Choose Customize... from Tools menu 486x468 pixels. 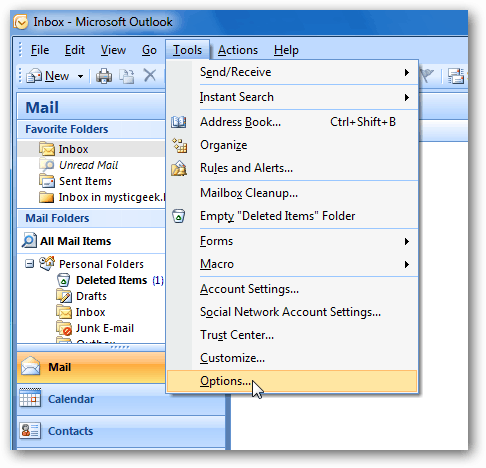pos(292,358)
